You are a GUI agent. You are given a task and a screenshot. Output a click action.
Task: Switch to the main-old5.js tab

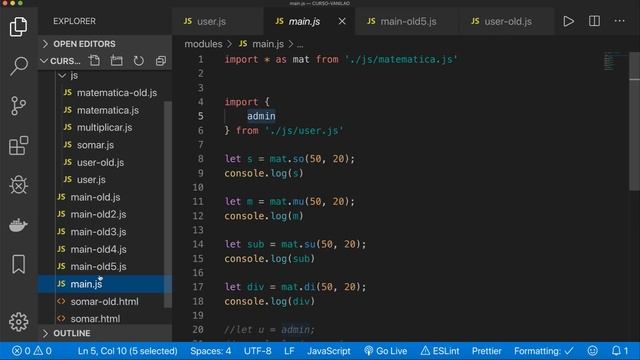coord(408,21)
